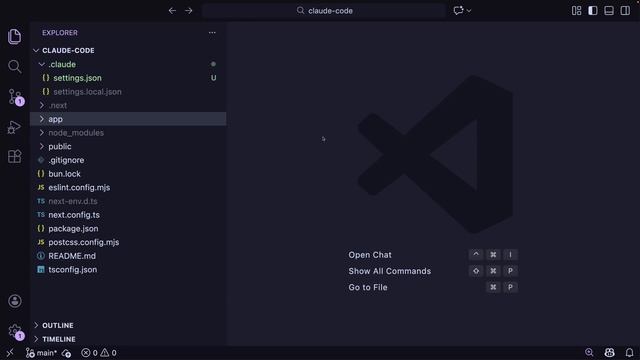
Task: Publish to cloud via status bar icon
Action: click(x=67, y=353)
